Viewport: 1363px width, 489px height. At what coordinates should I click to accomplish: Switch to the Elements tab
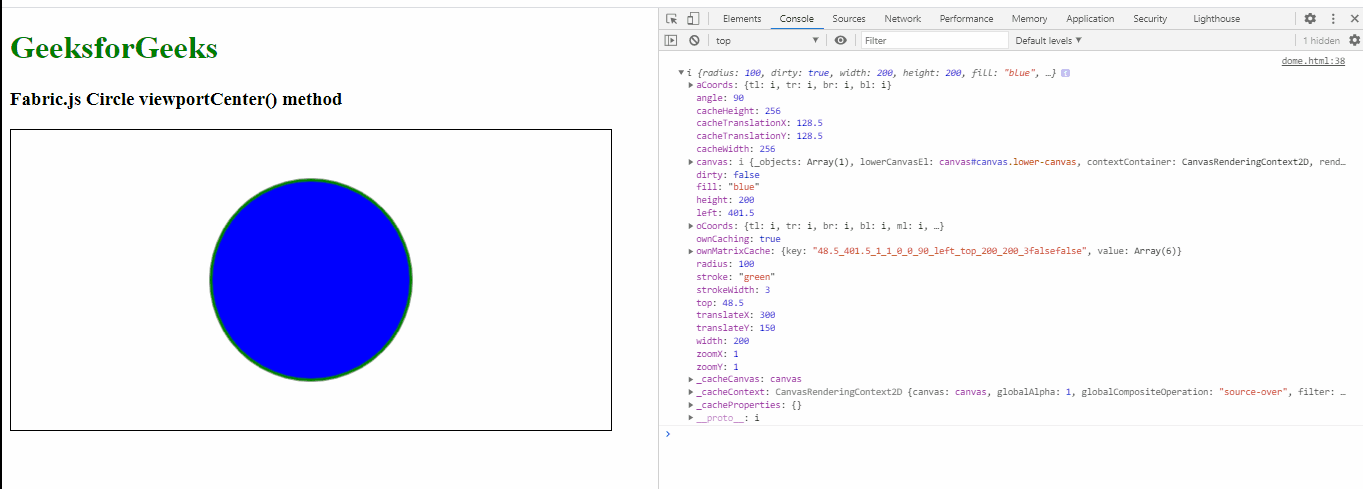pos(742,19)
